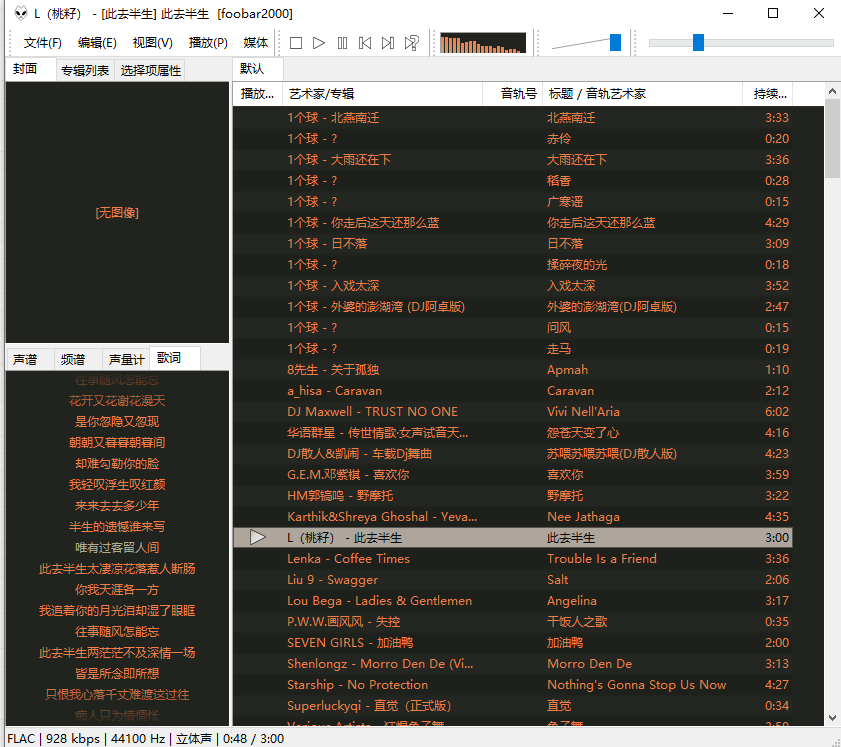Skip to the previous track
The image size is (841, 747).
pos(365,43)
